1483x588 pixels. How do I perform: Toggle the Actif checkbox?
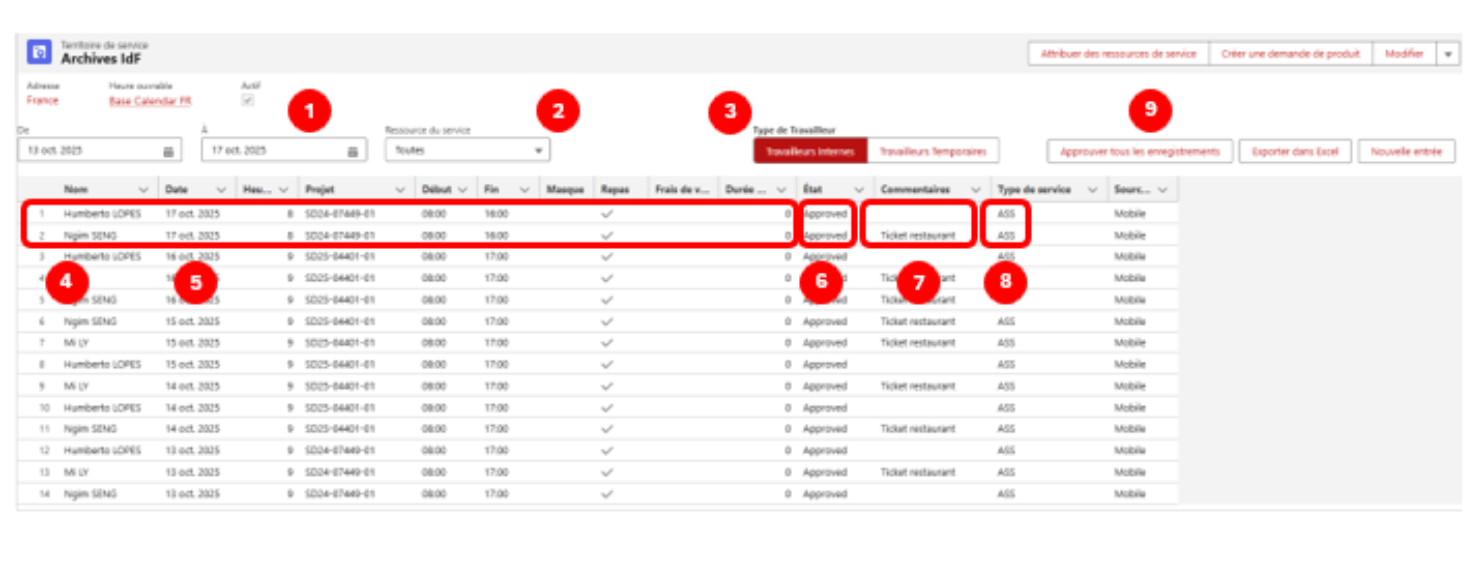point(247,100)
